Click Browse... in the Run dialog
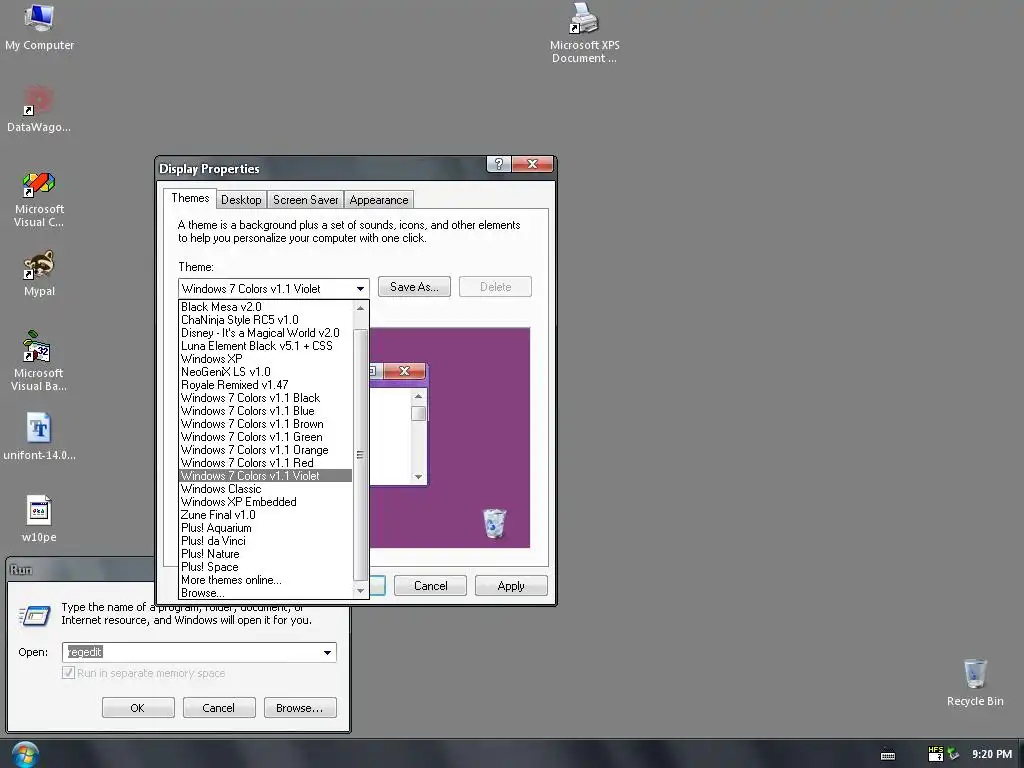This screenshot has width=1024, height=768. pyautogui.click(x=300, y=708)
